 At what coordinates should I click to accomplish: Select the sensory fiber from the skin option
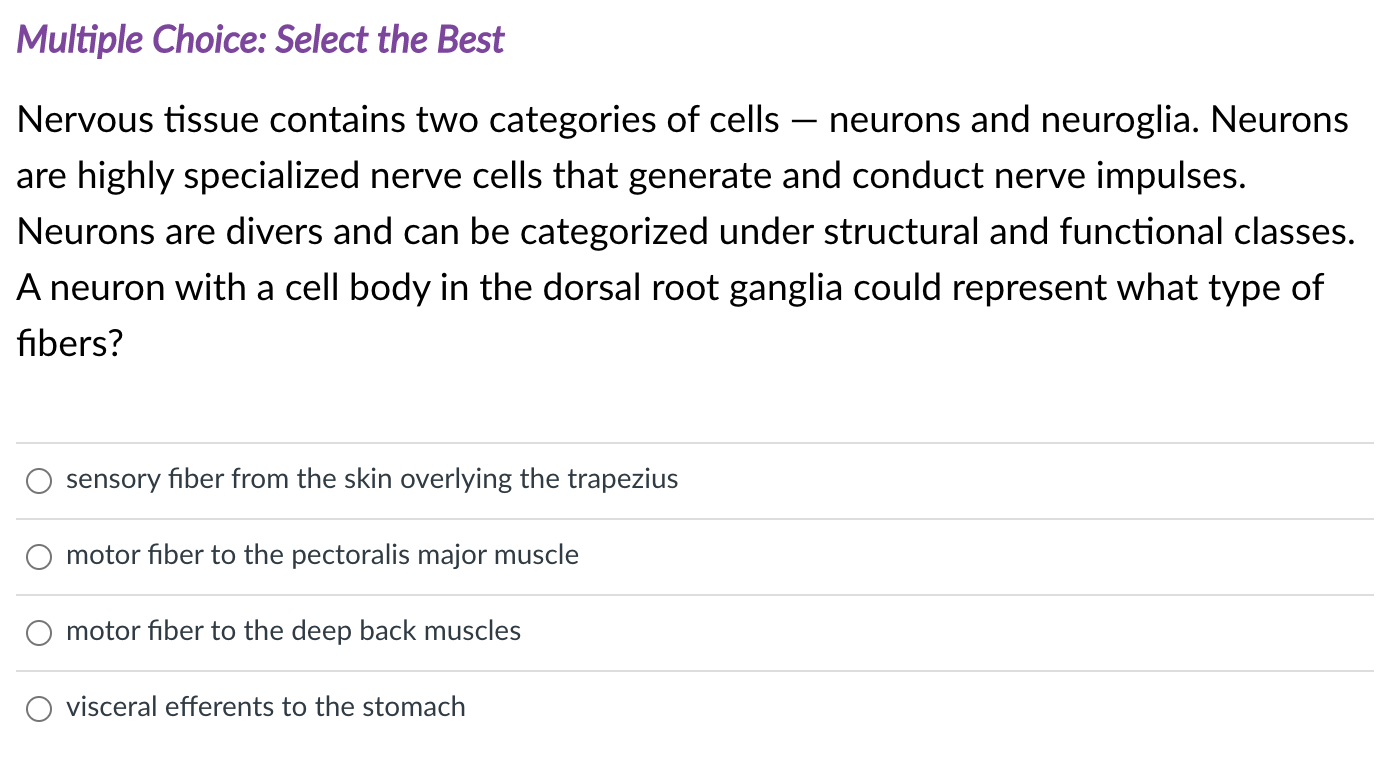(x=371, y=480)
